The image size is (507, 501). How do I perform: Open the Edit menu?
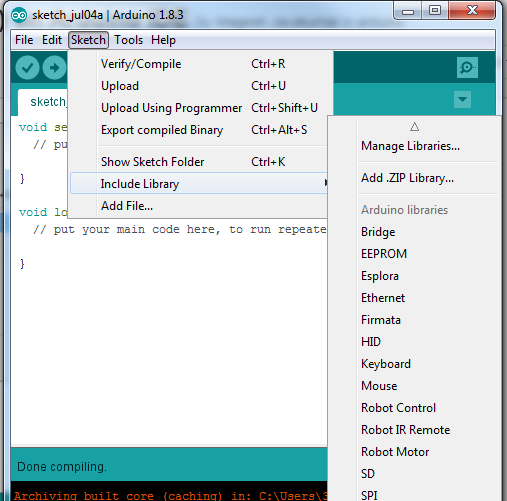tap(52, 40)
